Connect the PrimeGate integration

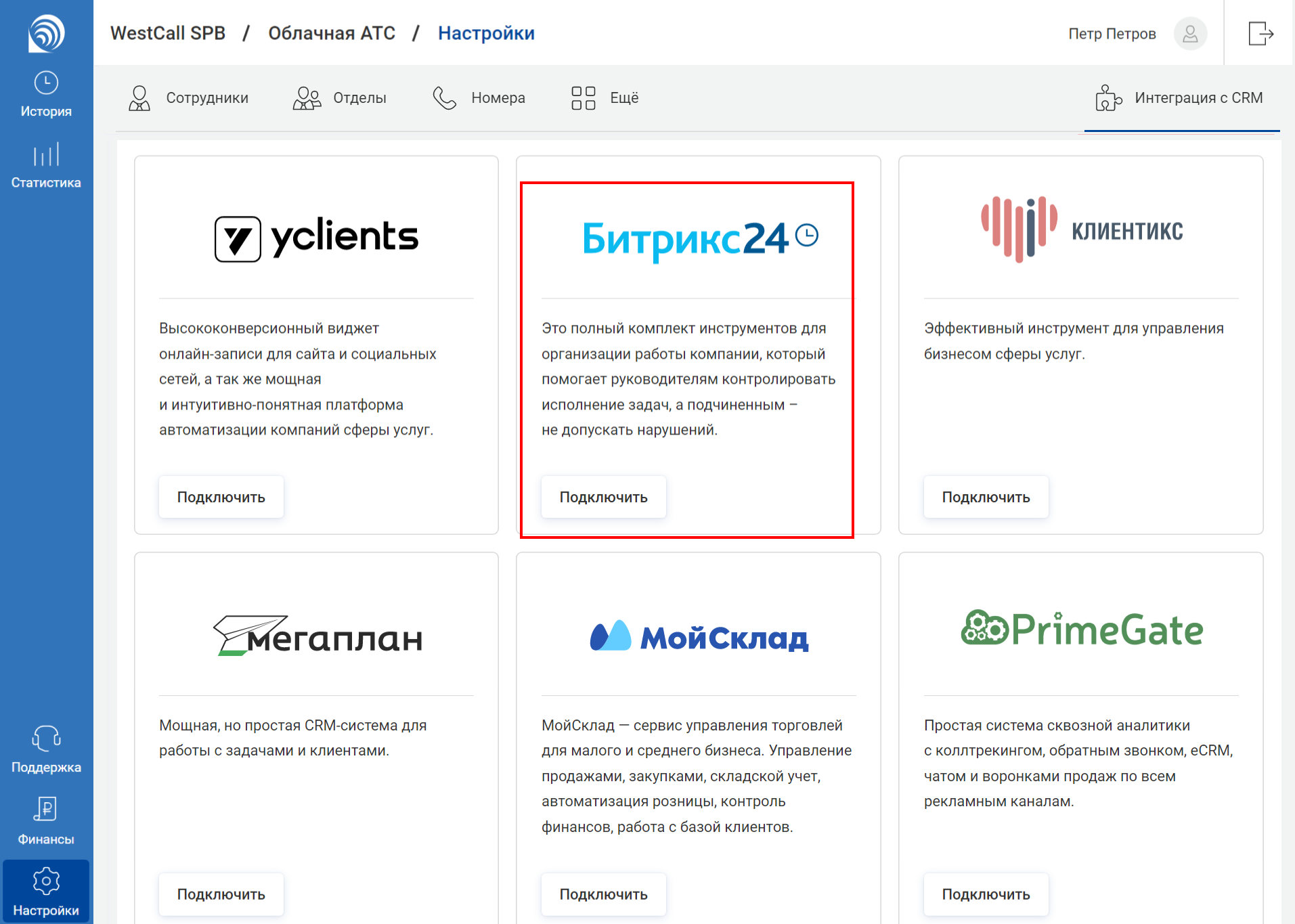click(986, 894)
